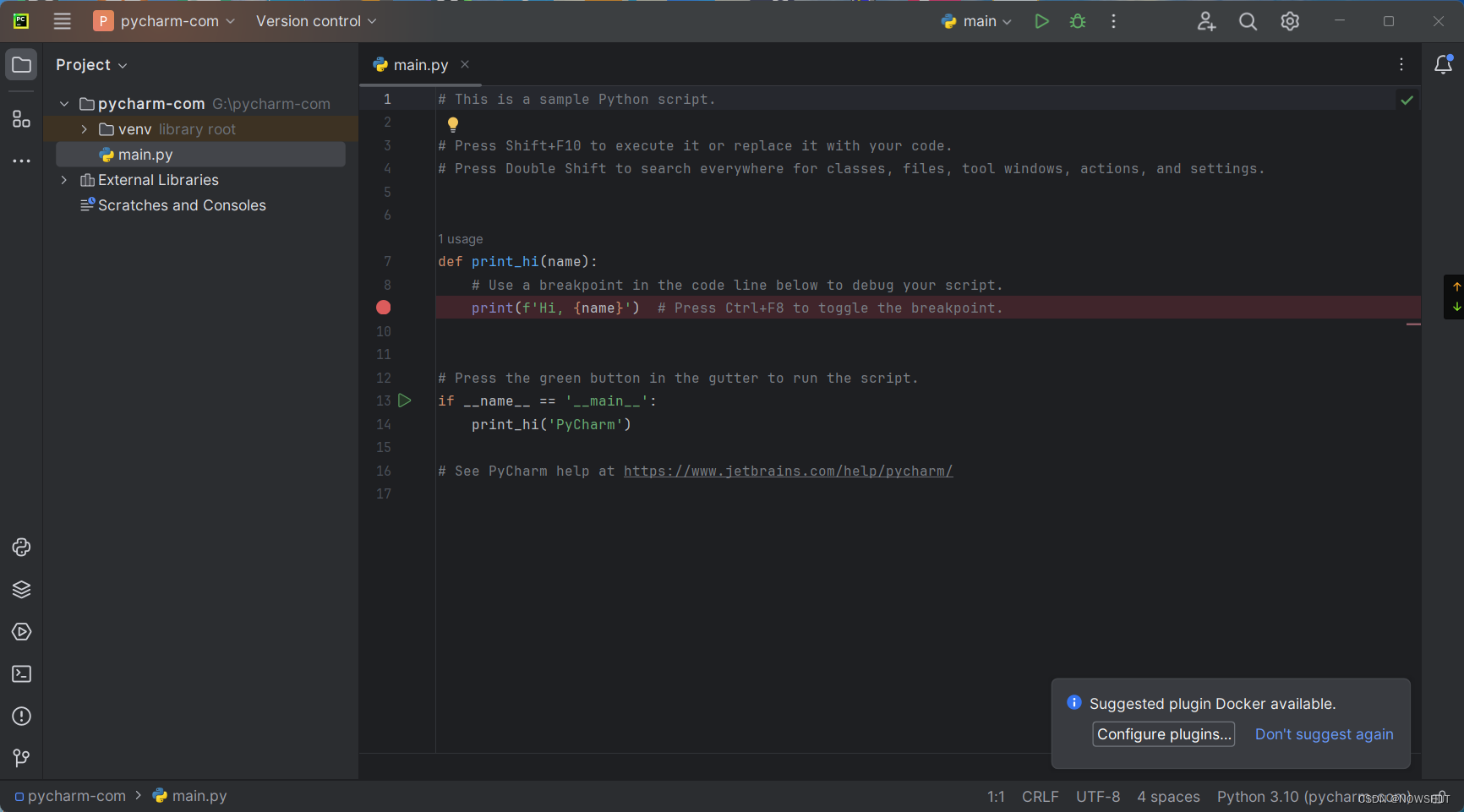This screenshot has height=812, width=1464.
Task: Open the main run configuration dropdown
Action: [976, 21]
